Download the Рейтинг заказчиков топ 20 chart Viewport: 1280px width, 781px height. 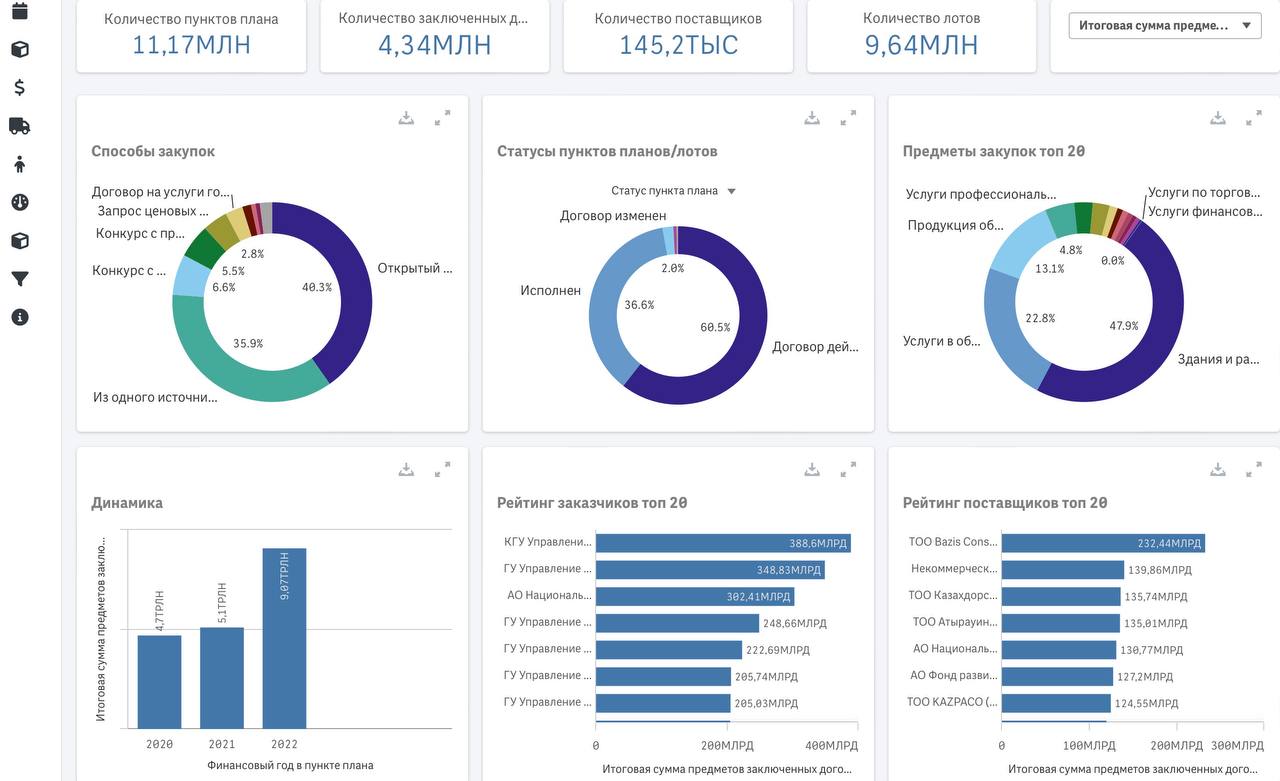coord(812,469)
